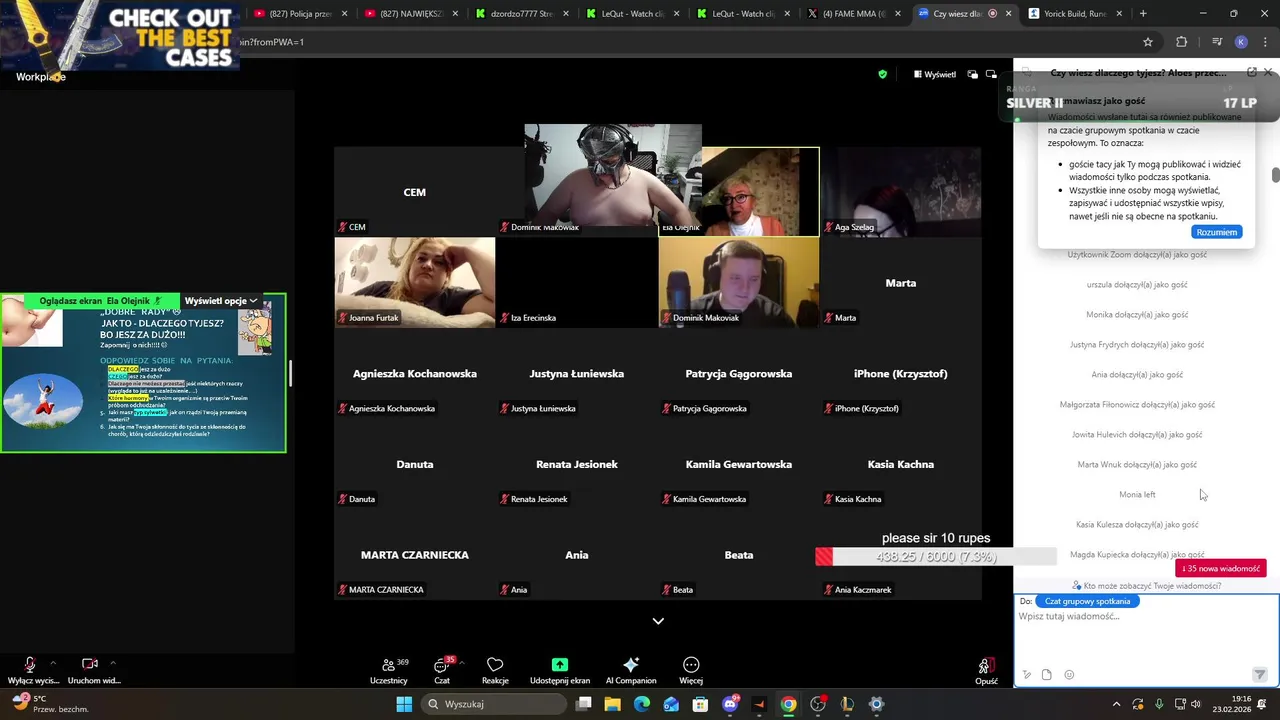Image resolution: width=1280 pixels, height=720 pixels.
Task: Open taskbar volume speaker icon
Action: click(x=1196, y=704)
